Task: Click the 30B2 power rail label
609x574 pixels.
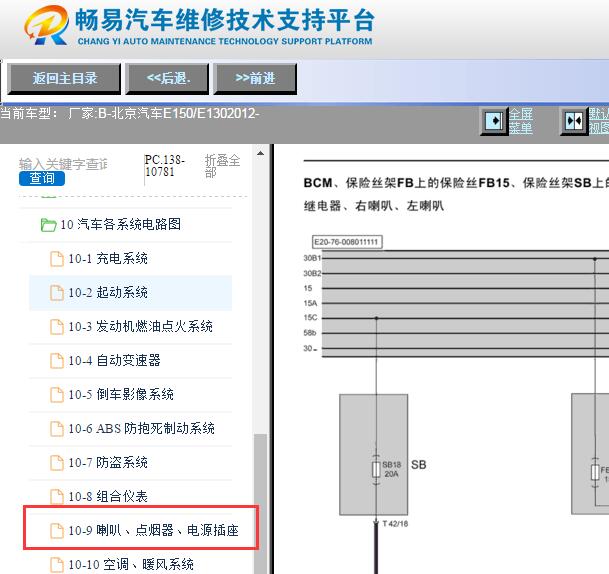Action: (x=312, y=273)
